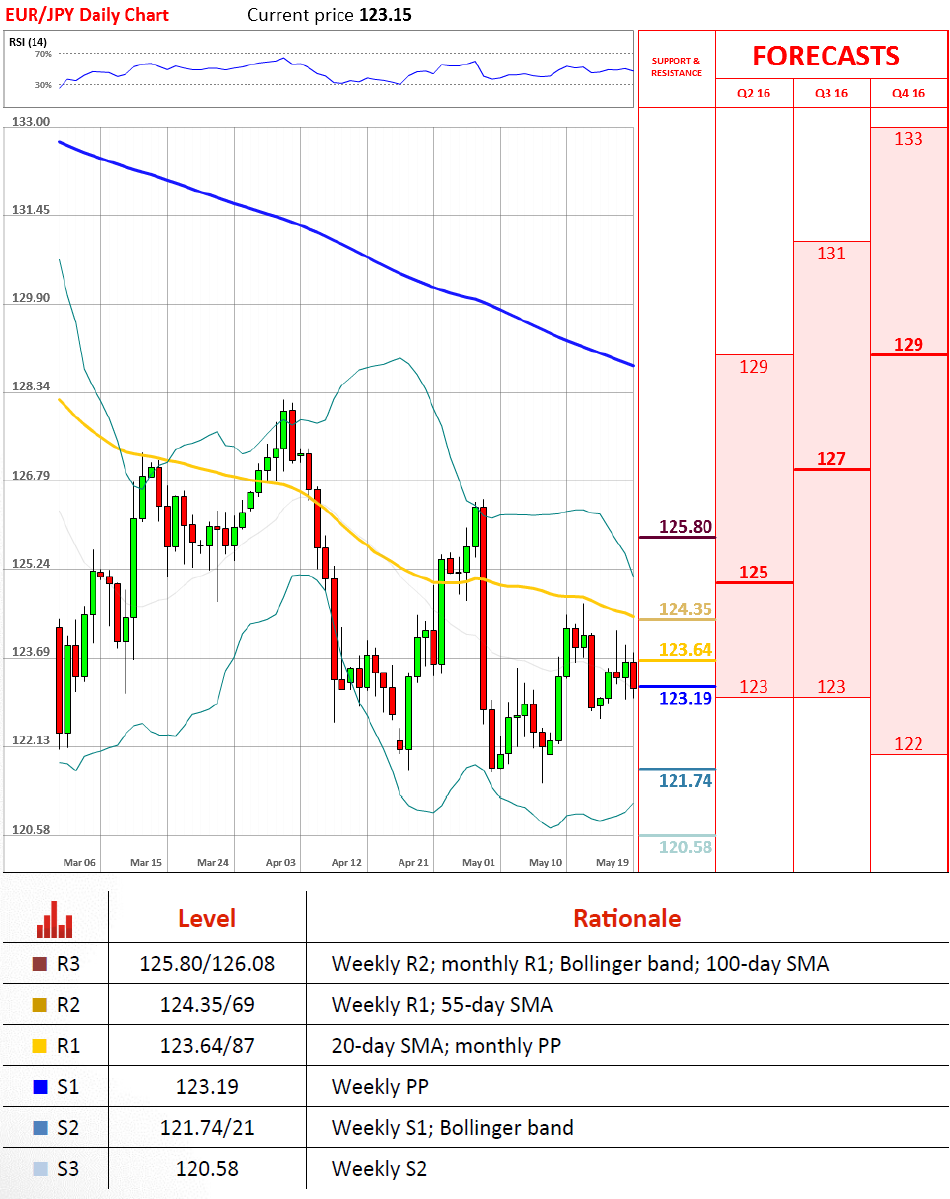Click the 20-day SMA; monthly PP rationale
This screenshot has height=1199, width=950.
coord(446,1046)
